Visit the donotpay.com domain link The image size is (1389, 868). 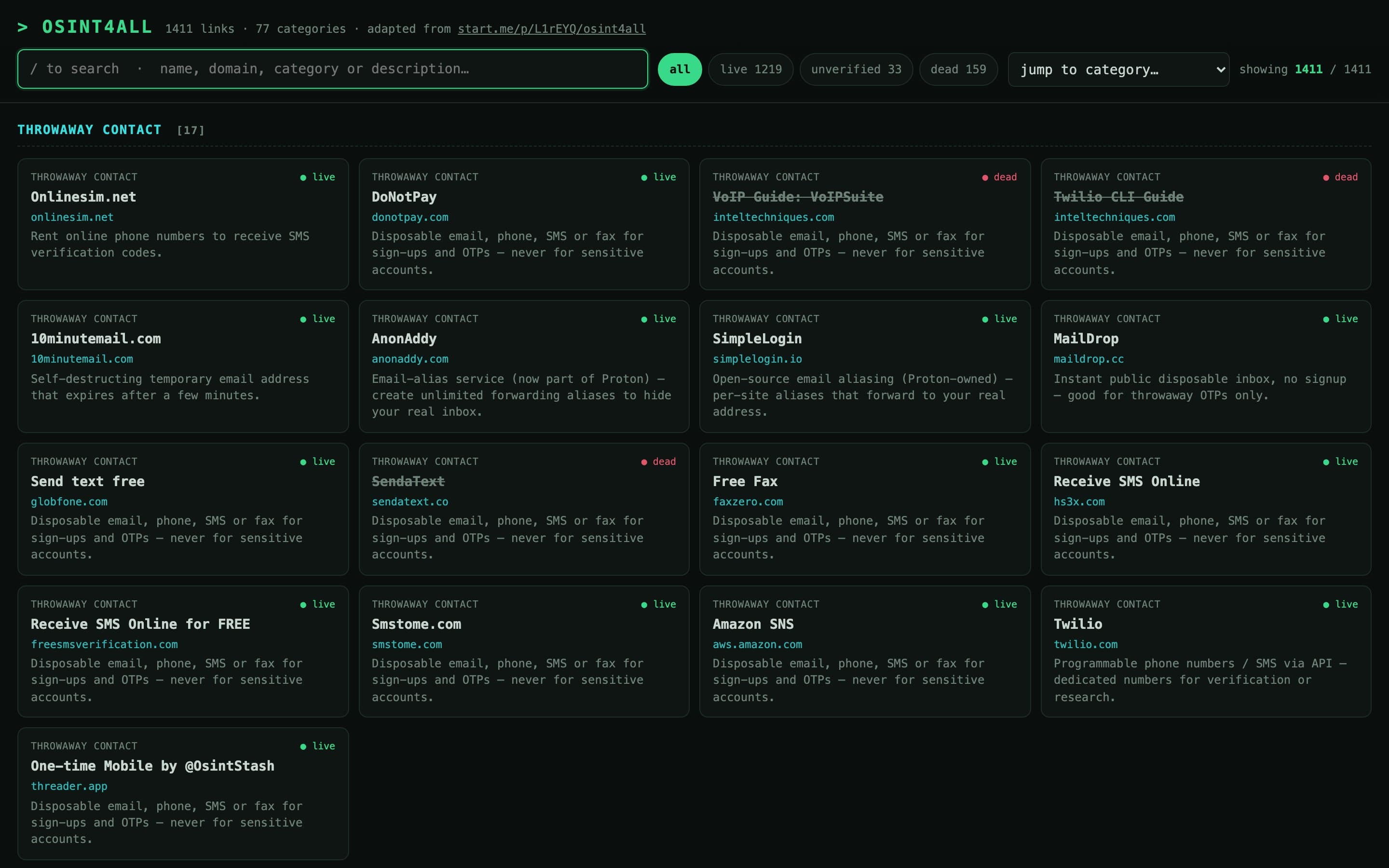click(410, 217)
